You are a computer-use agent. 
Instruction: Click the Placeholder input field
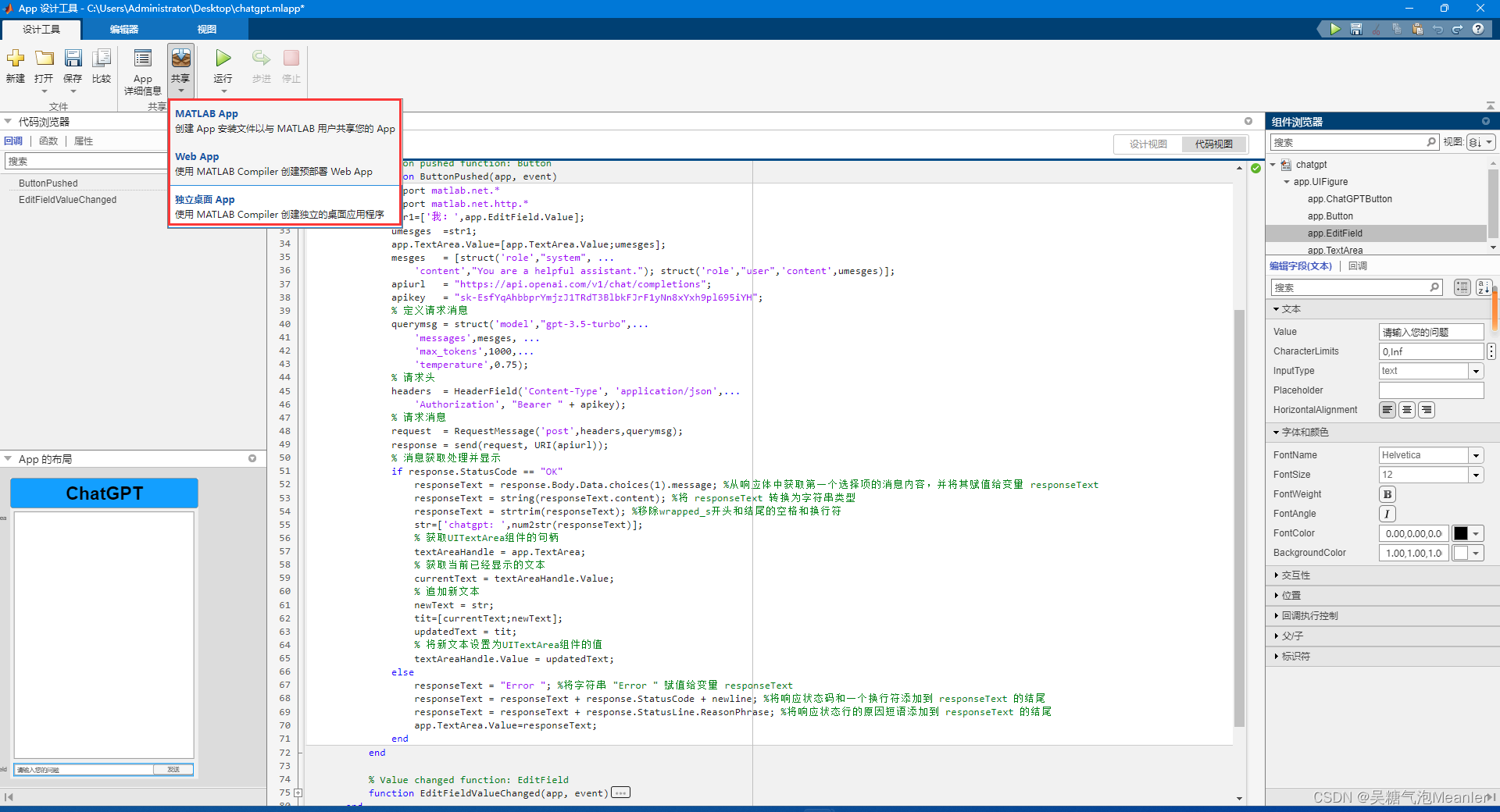pos(1431,390)
